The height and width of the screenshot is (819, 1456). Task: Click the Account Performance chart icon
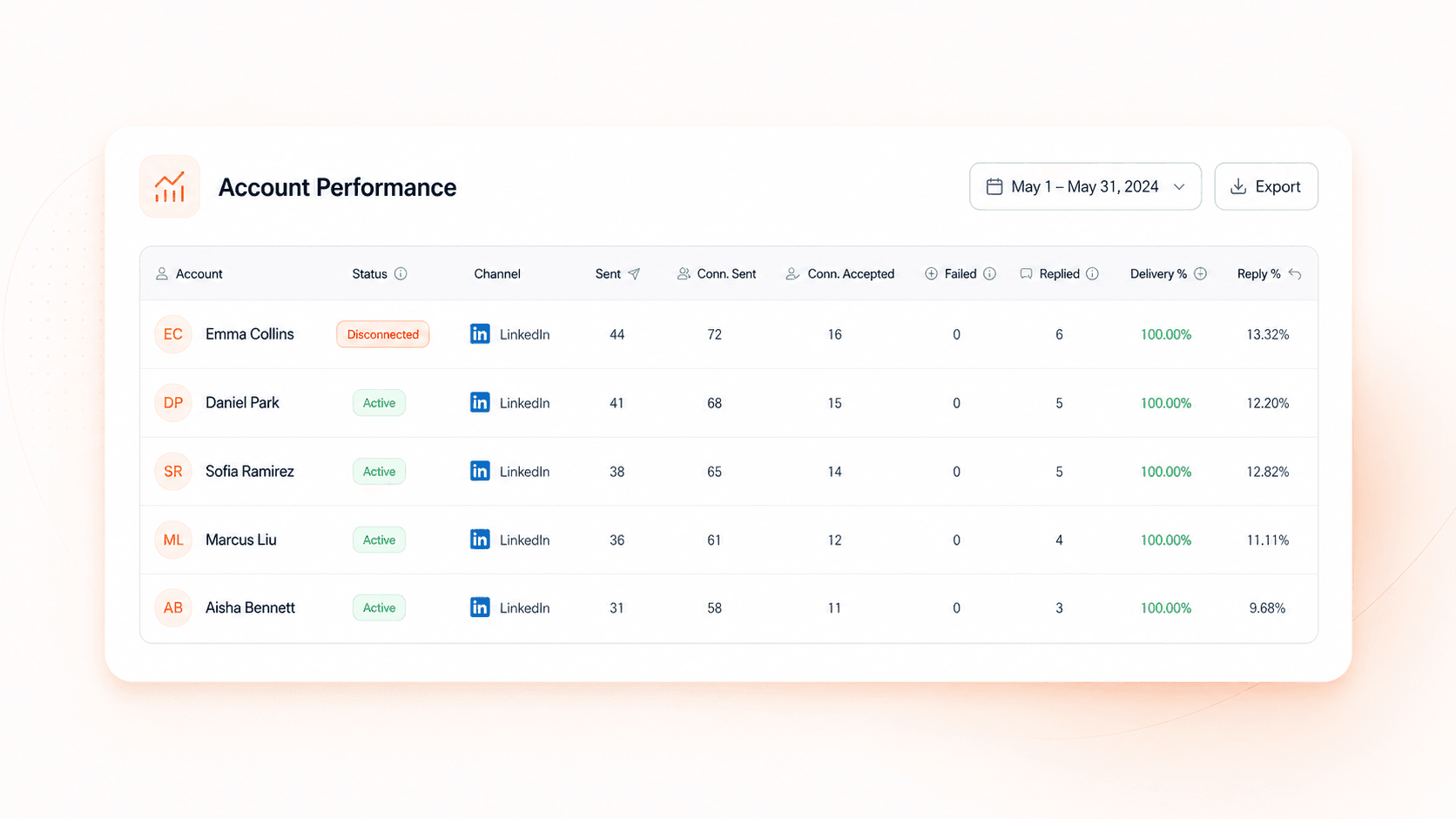170,186
